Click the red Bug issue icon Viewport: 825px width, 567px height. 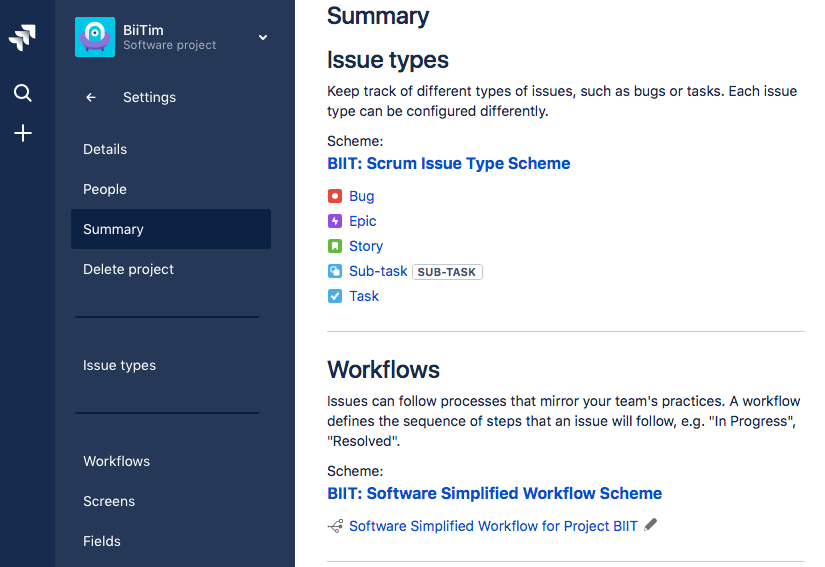pos(335,196)
